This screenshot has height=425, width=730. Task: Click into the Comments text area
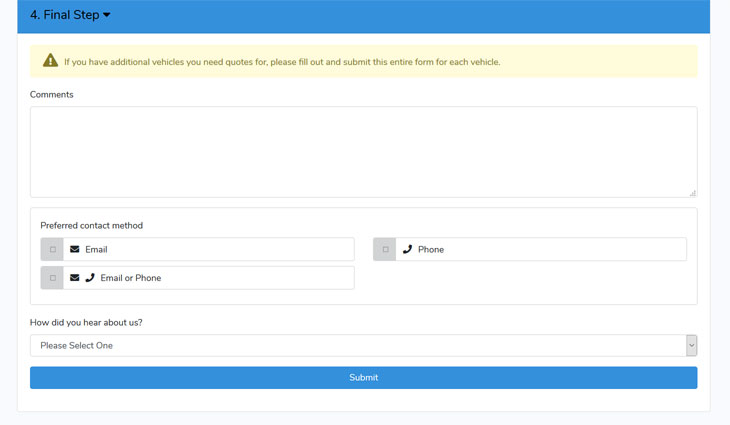(364, 152)
